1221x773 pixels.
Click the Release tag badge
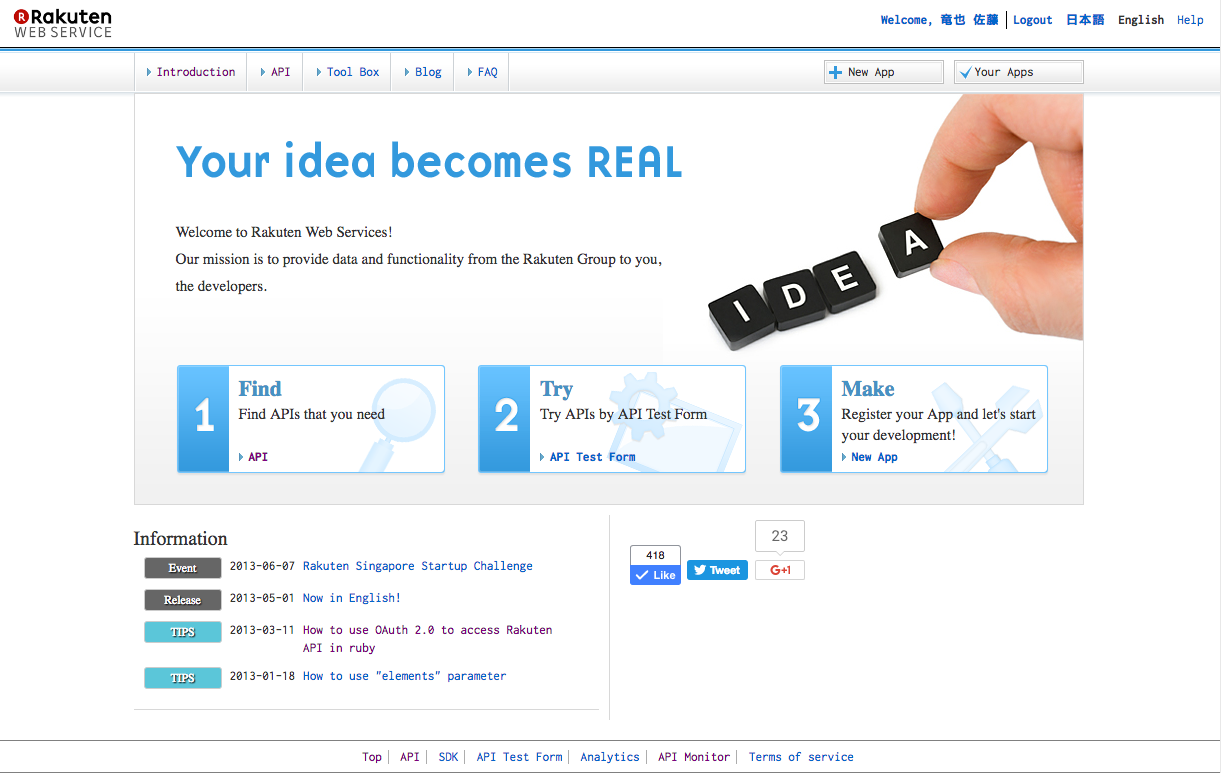[183, 600]
